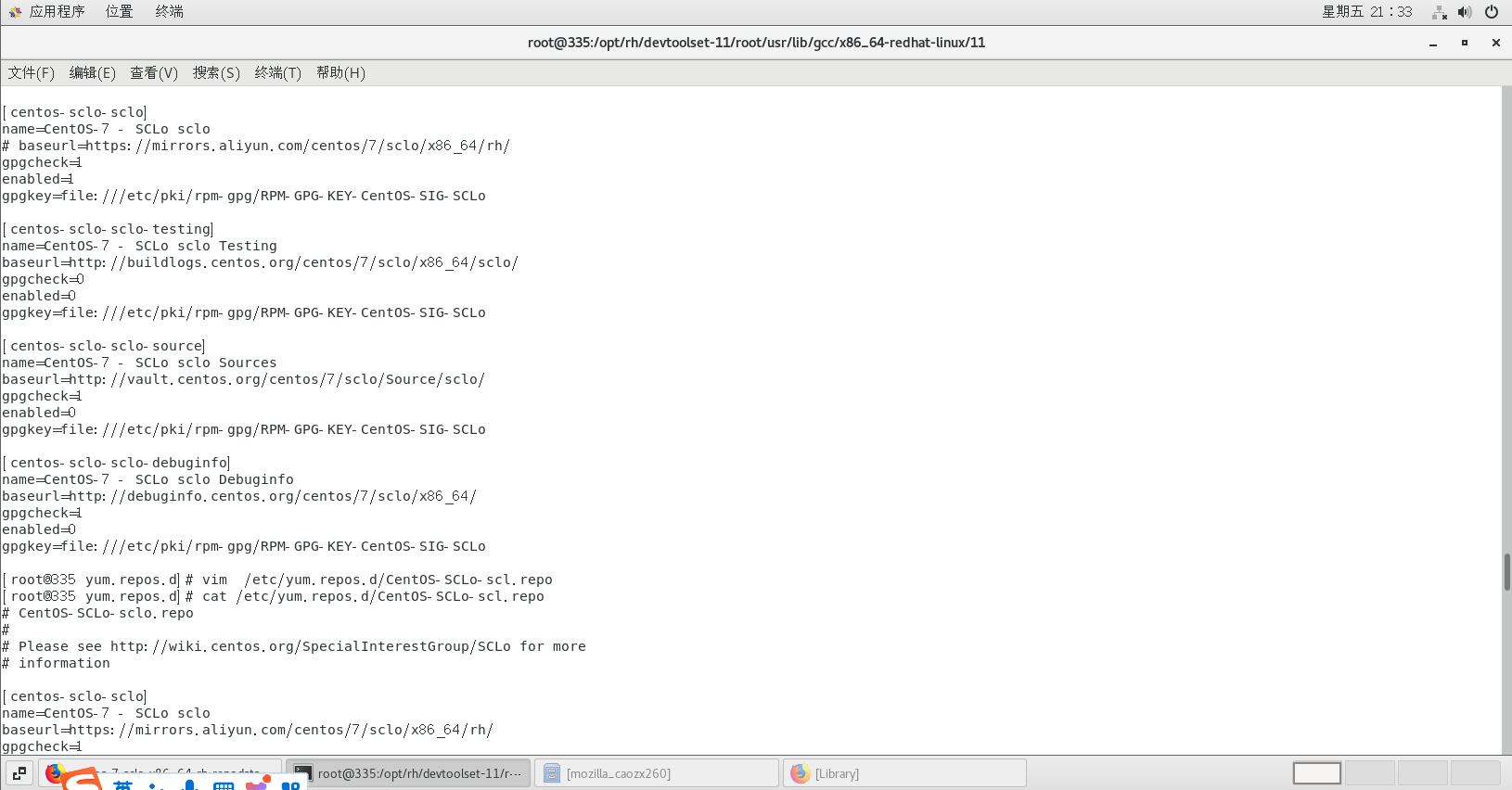Open the [Library] Firefox taskbar window
Screen dimensions: 1512x790
pos(905,773)
